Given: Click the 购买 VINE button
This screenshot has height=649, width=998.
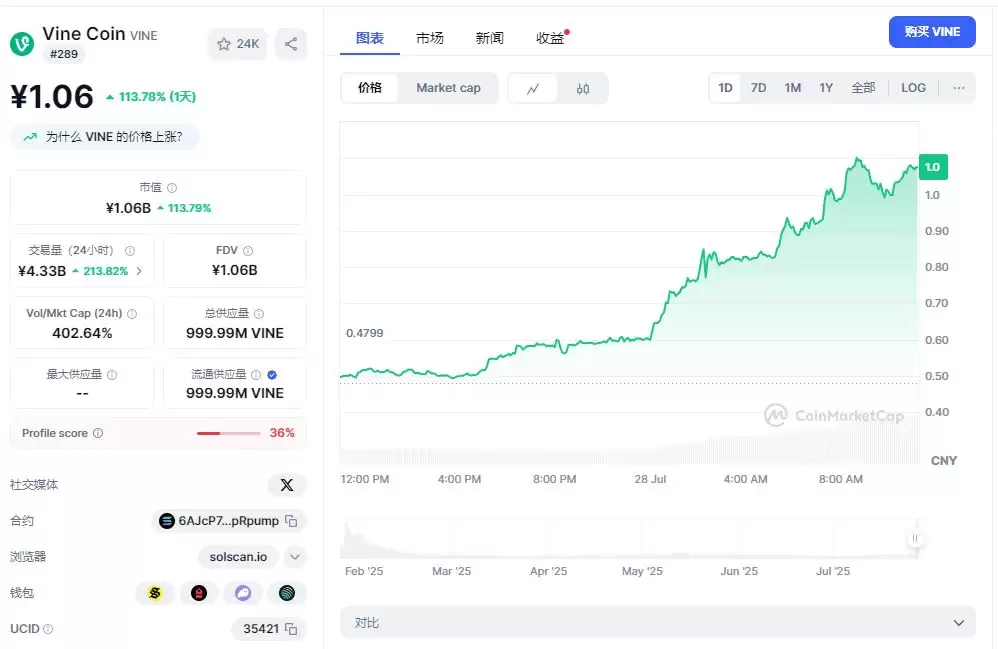Looking at the screenshot, I should (932, 31).
